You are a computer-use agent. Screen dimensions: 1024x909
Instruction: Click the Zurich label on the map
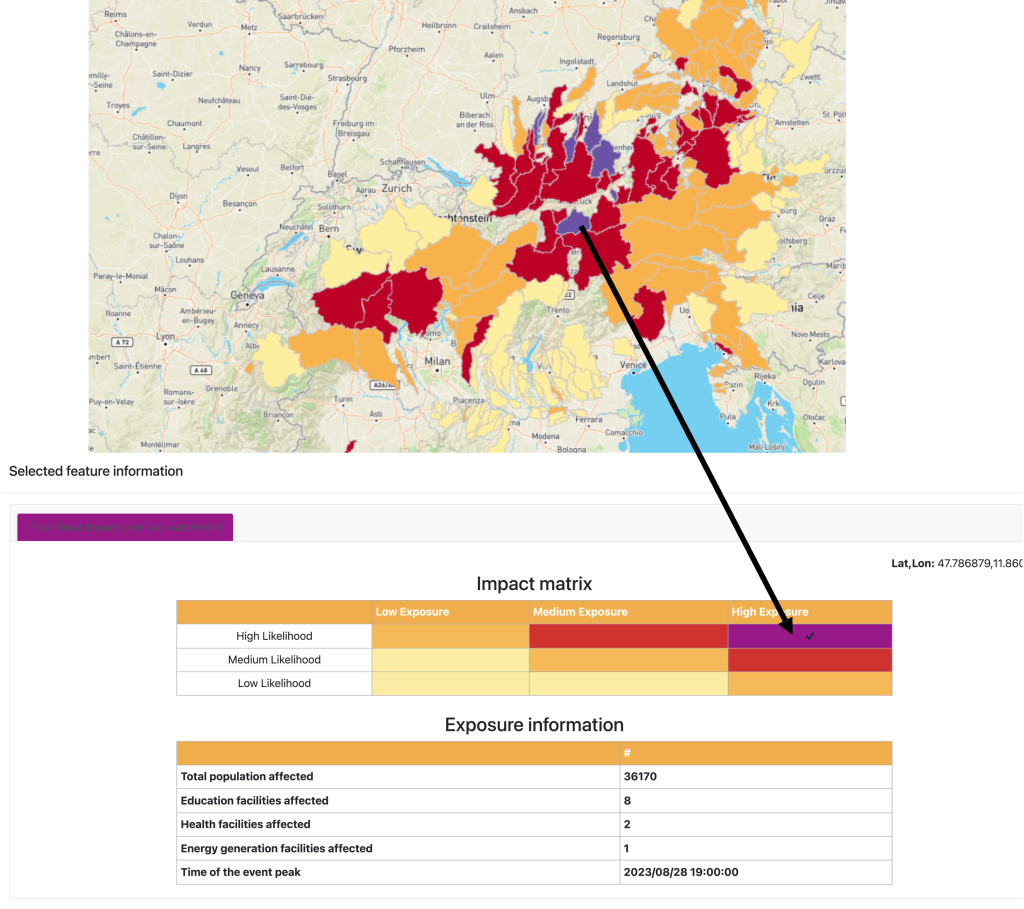(x=396, y=188)
